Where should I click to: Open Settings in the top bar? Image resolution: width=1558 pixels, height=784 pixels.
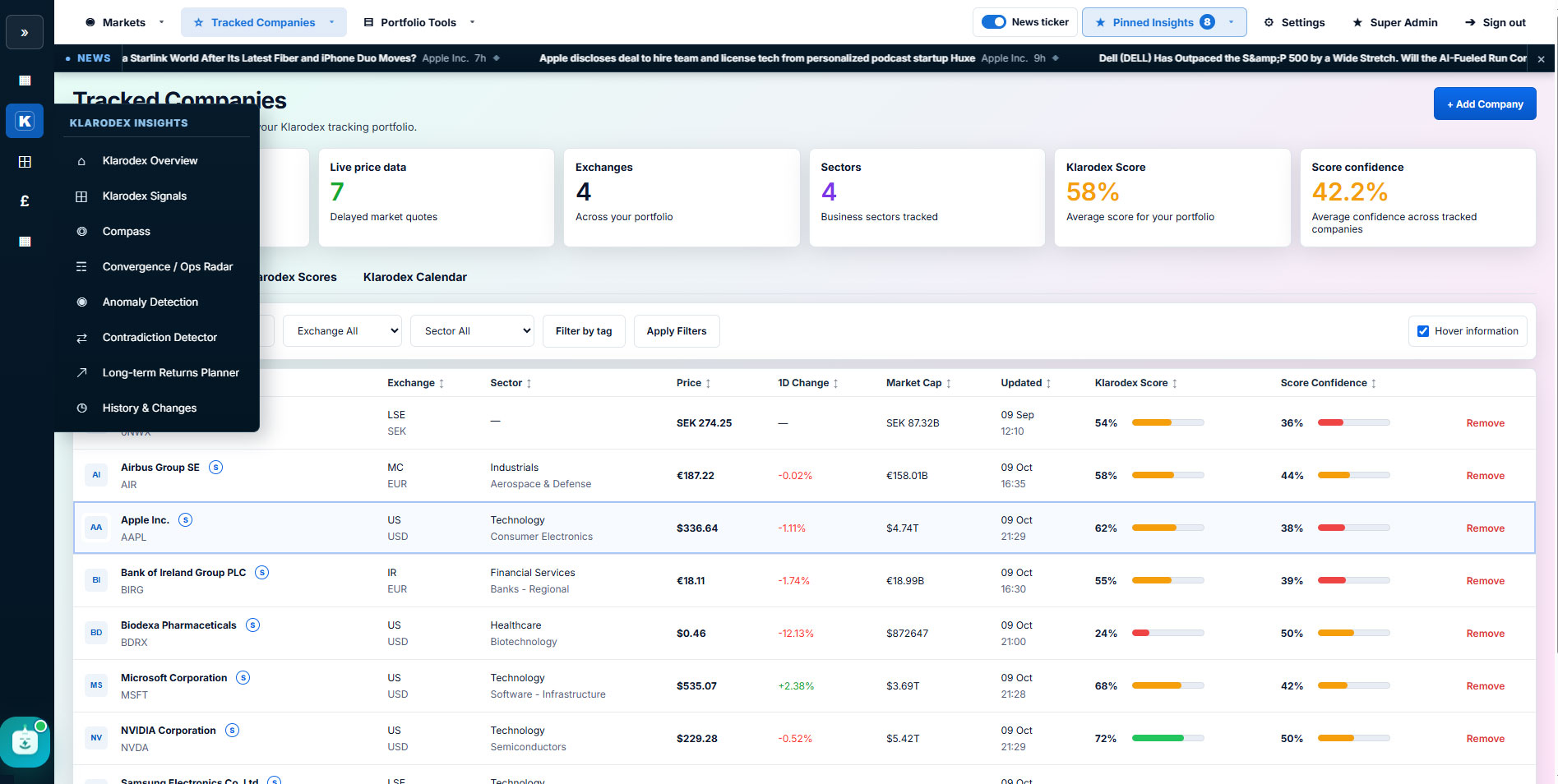pos(1294,22)
